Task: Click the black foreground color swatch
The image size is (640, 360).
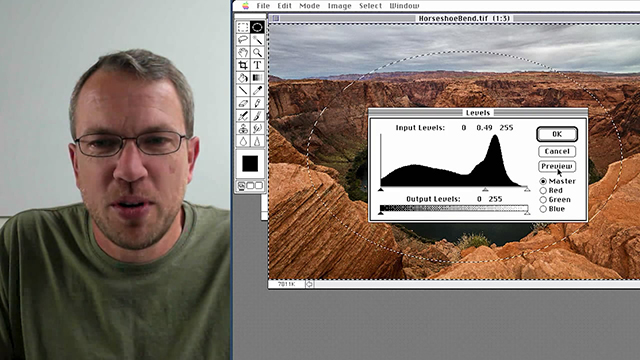Action: [x=250, y=164]
